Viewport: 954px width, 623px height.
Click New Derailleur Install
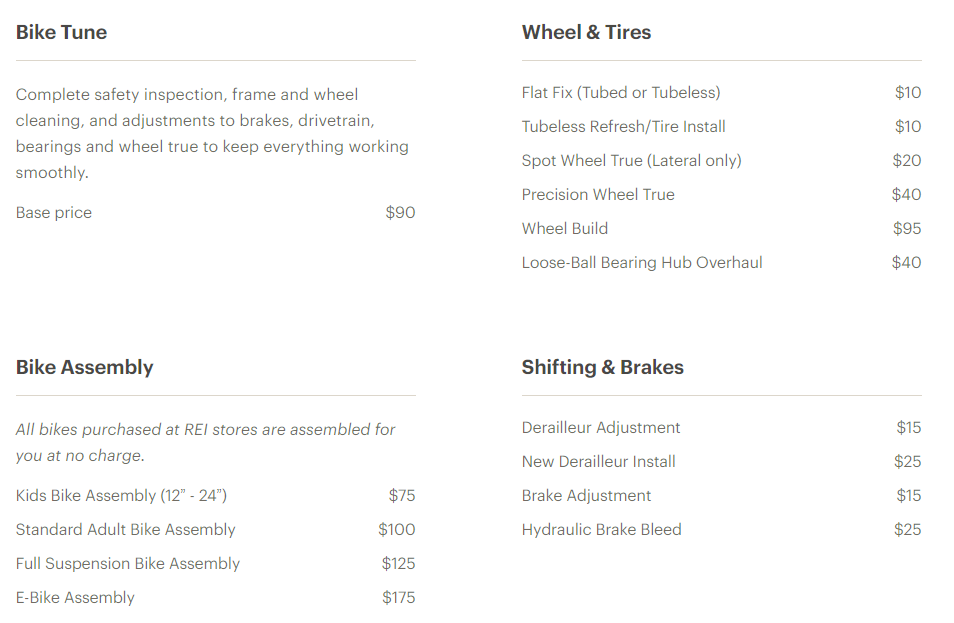pyautogui.click(x=599, y=462)
